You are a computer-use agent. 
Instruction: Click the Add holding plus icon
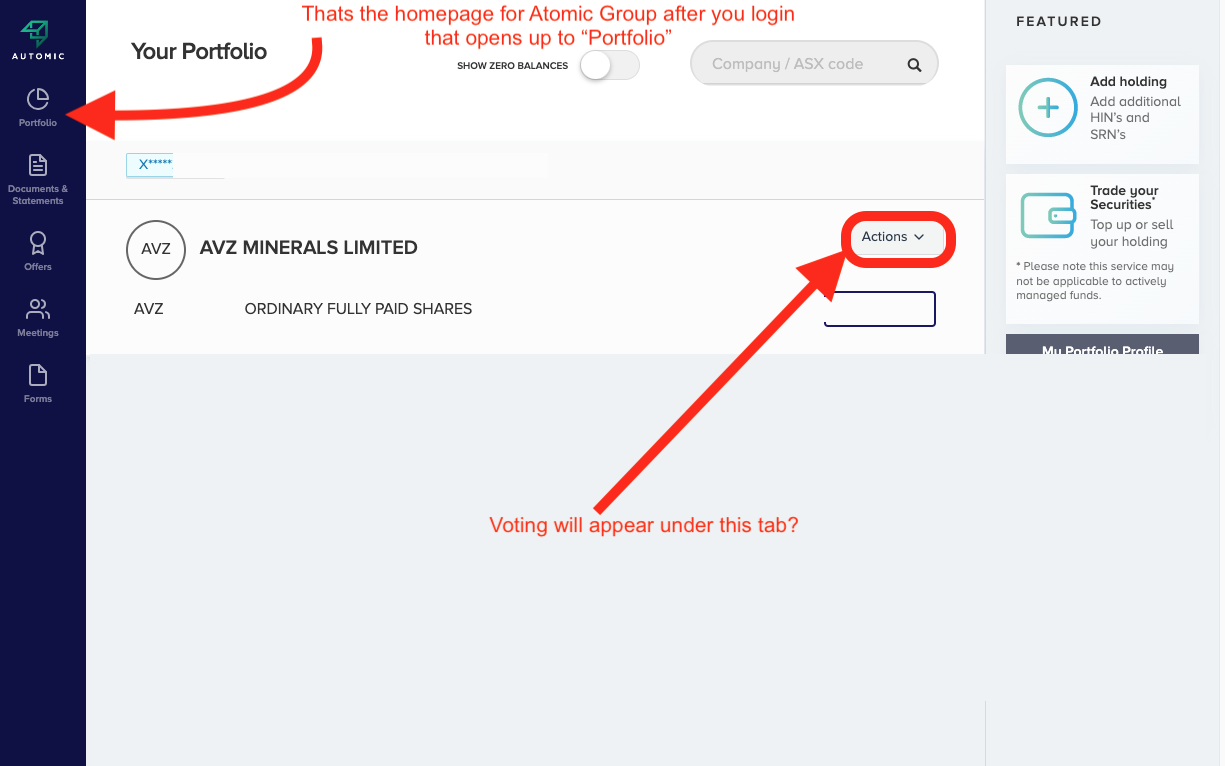[x=1048, y=107]
